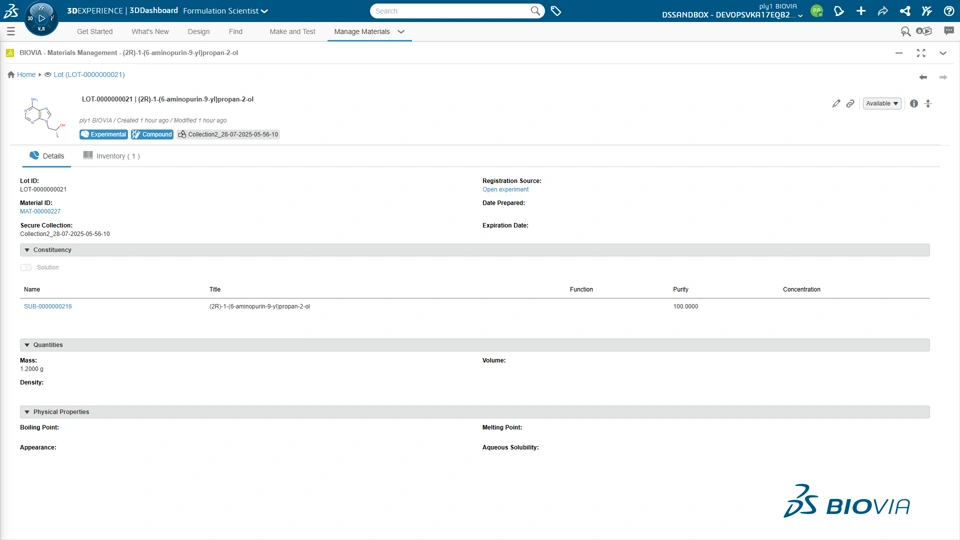The width and height of the screenshot is (960, 540).
Task: Open the help question mark icon
Action: pos(949,10)
